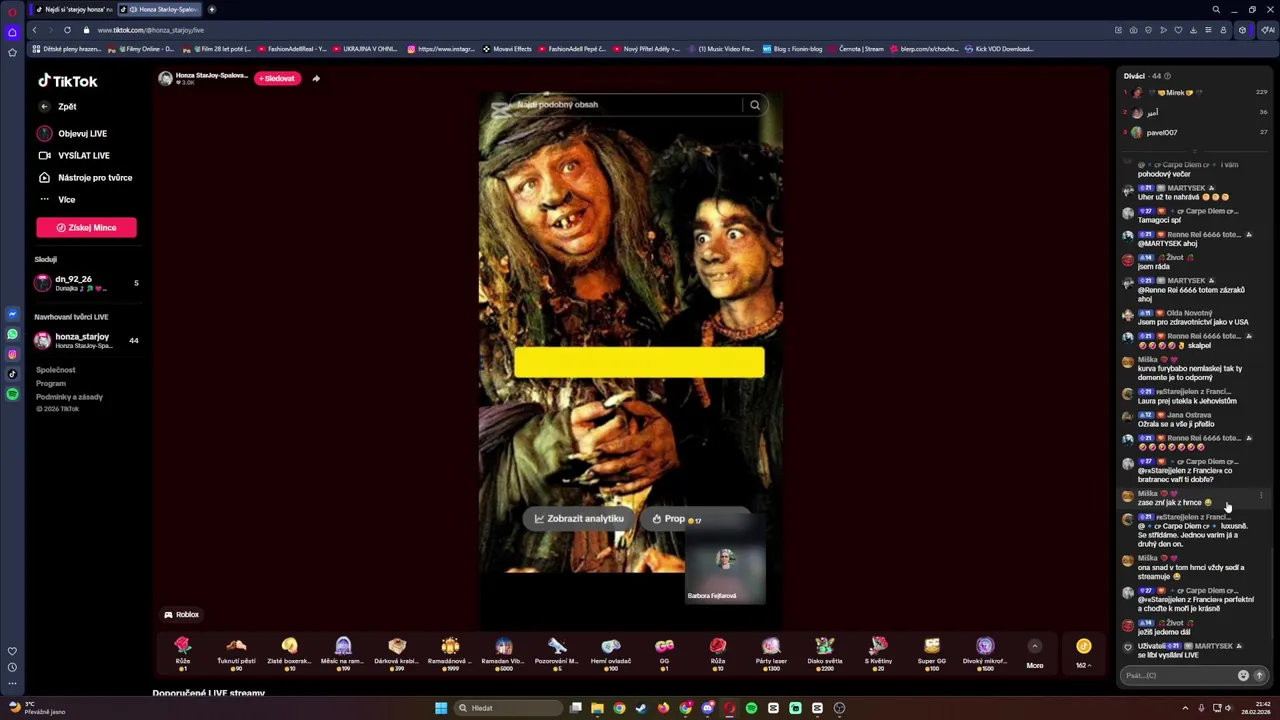Open Steam from the taskbar
This screenshot has width=1280, height=720.
point(641,708)
